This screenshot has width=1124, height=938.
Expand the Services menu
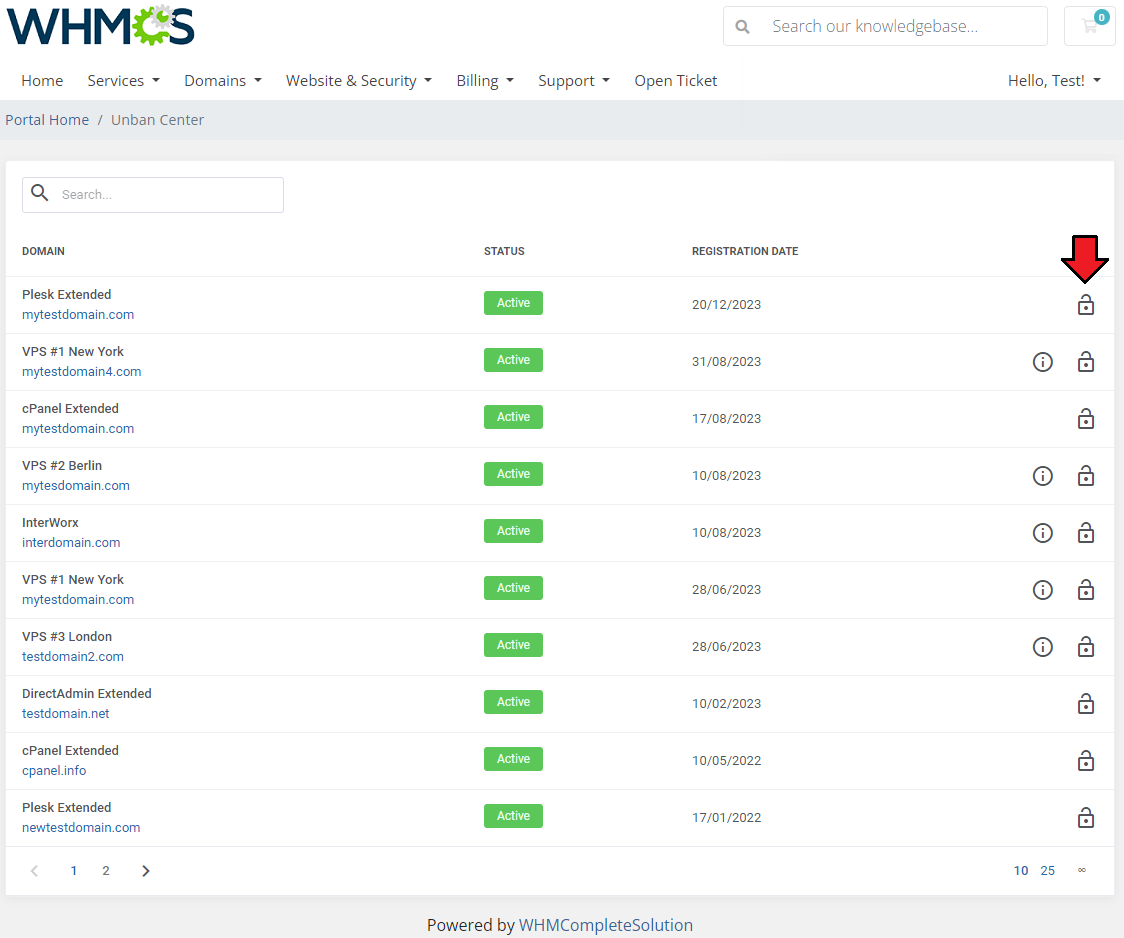[x=123, y=80]
